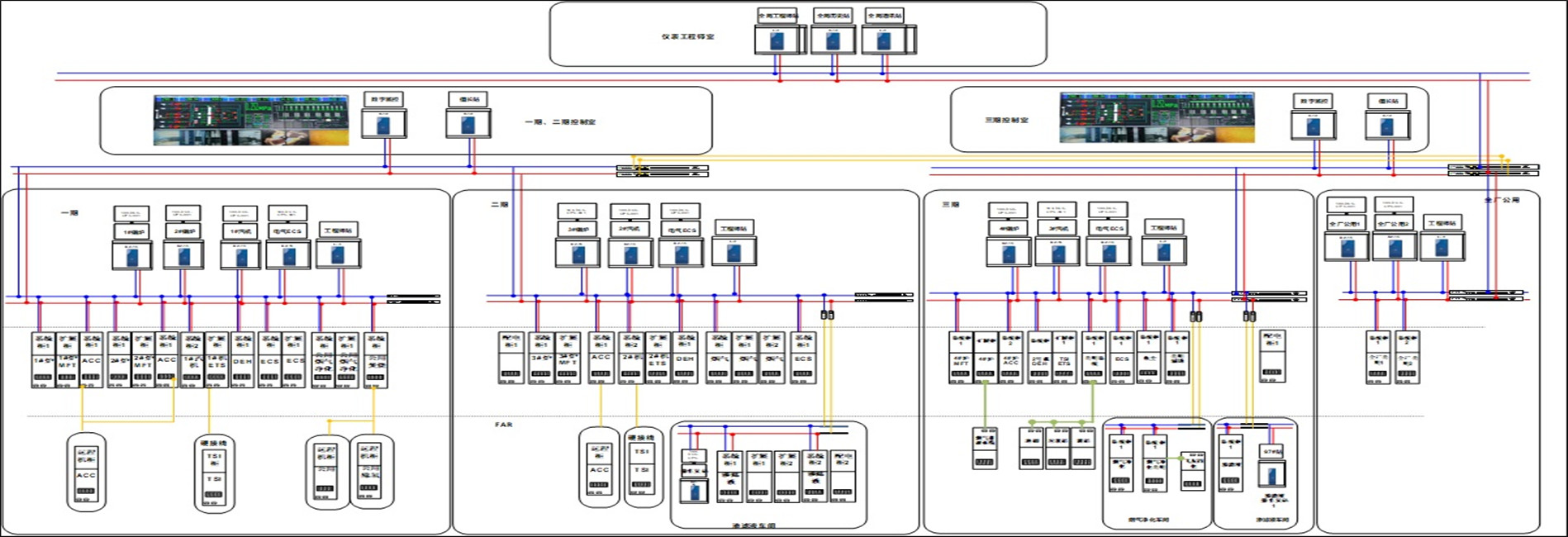Click the 一期、二期控制室 label text
Screen dimensions: 1568x537
point(559,121)
